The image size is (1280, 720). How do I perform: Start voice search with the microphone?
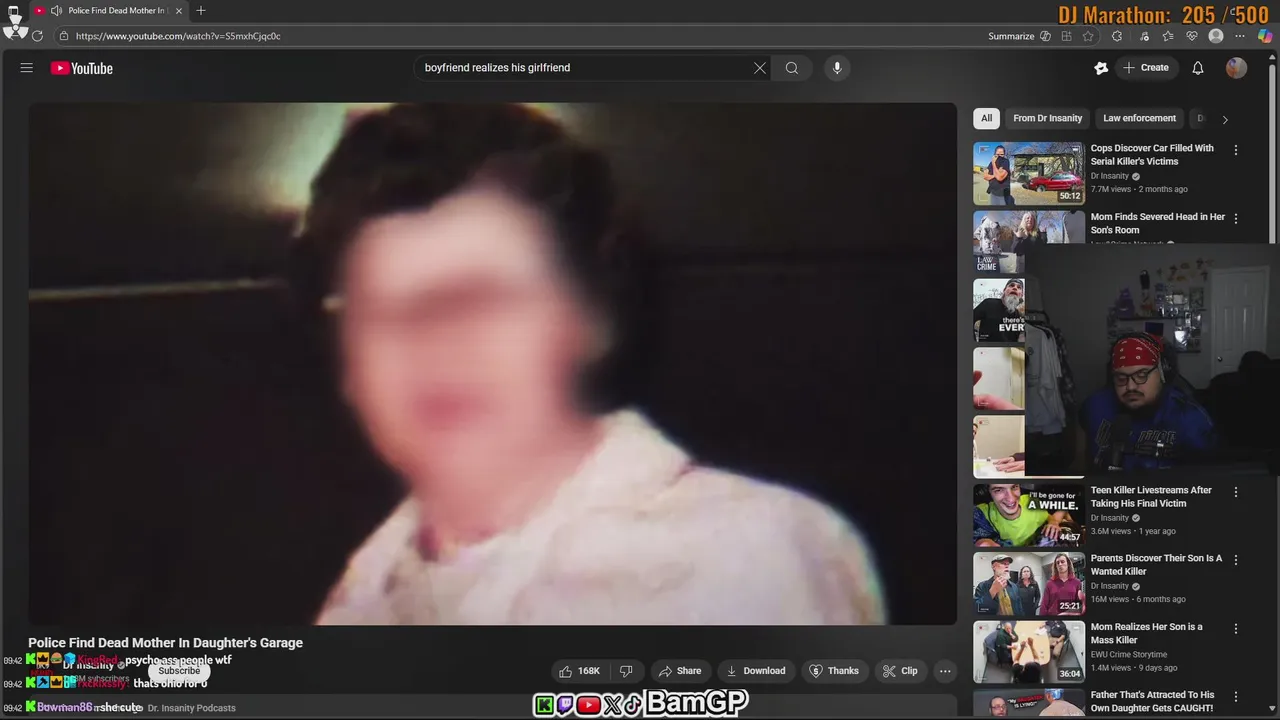(837, 68)
